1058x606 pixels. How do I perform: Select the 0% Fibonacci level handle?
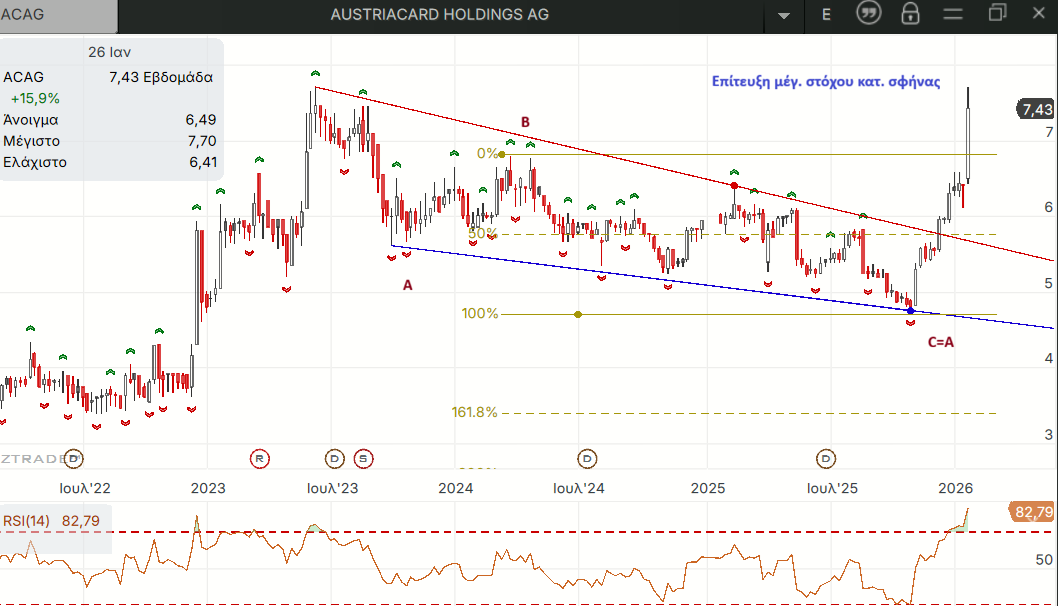501,155
